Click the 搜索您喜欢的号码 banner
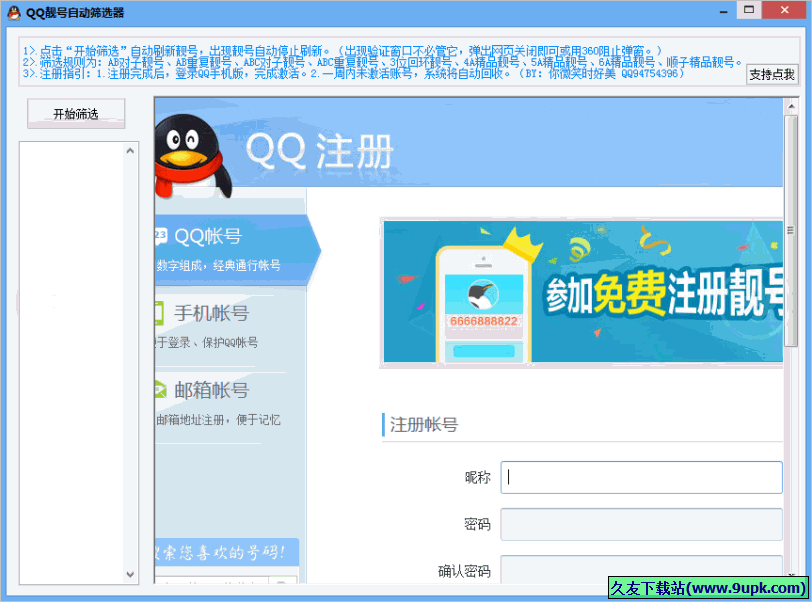 click(x=227, y=552)
